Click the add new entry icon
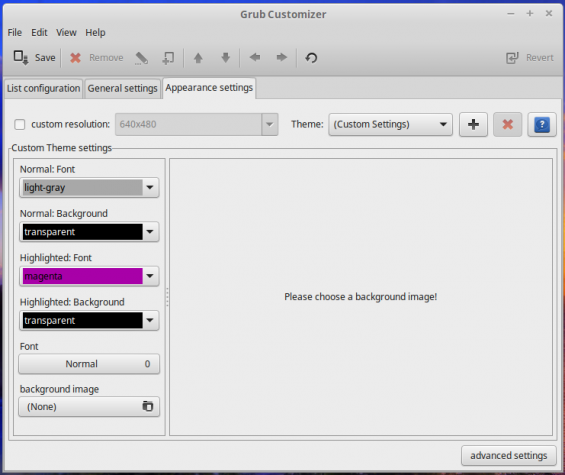 [168, 58]
